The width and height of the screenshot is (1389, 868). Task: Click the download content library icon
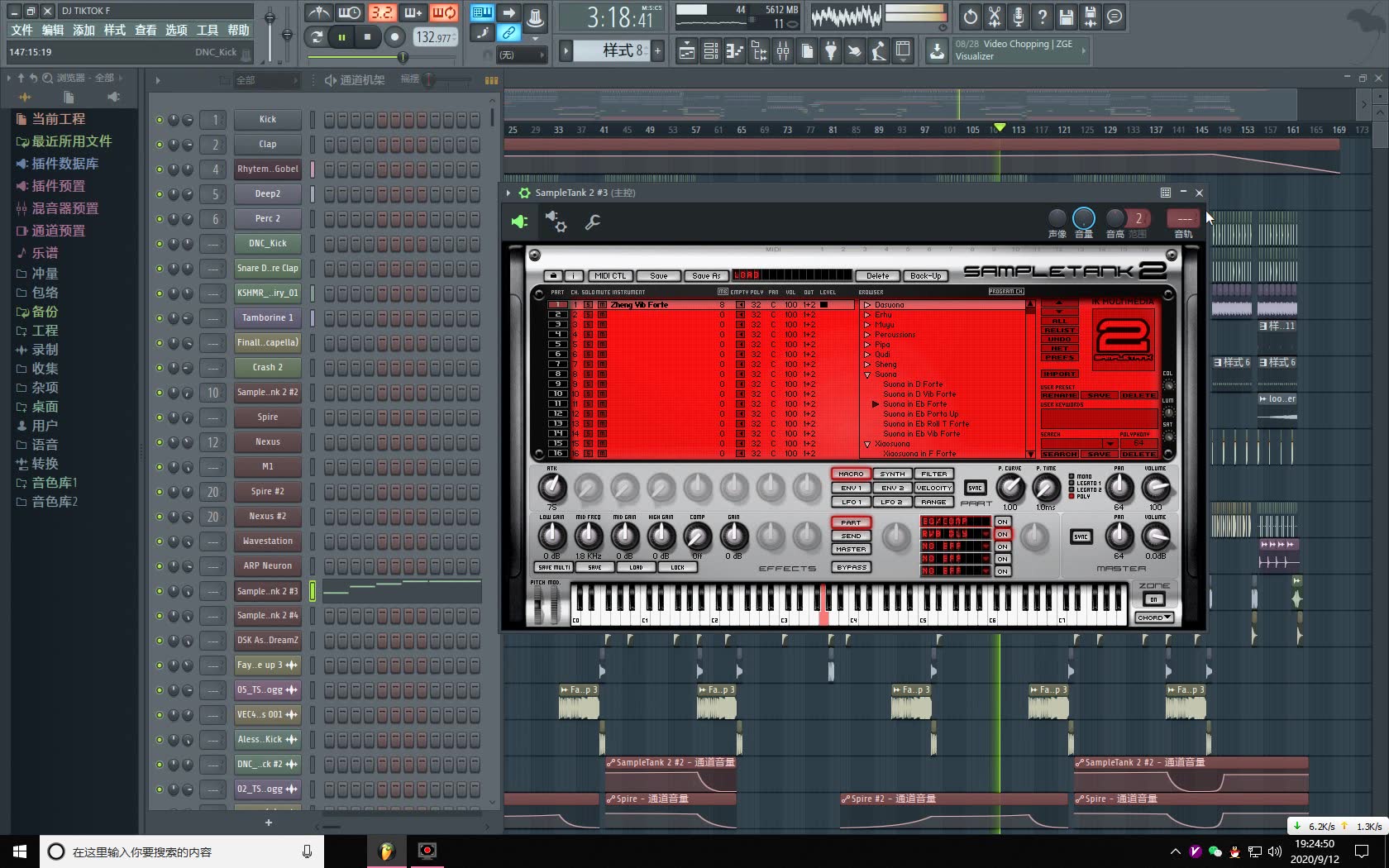(937, 51)
